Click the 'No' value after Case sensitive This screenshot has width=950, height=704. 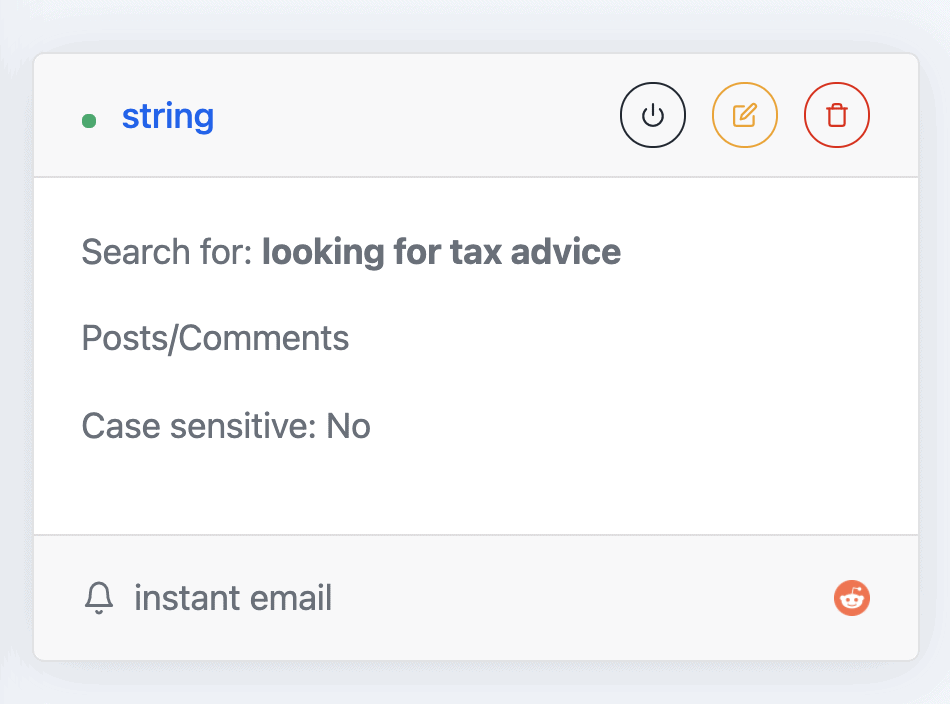(348, 426)
